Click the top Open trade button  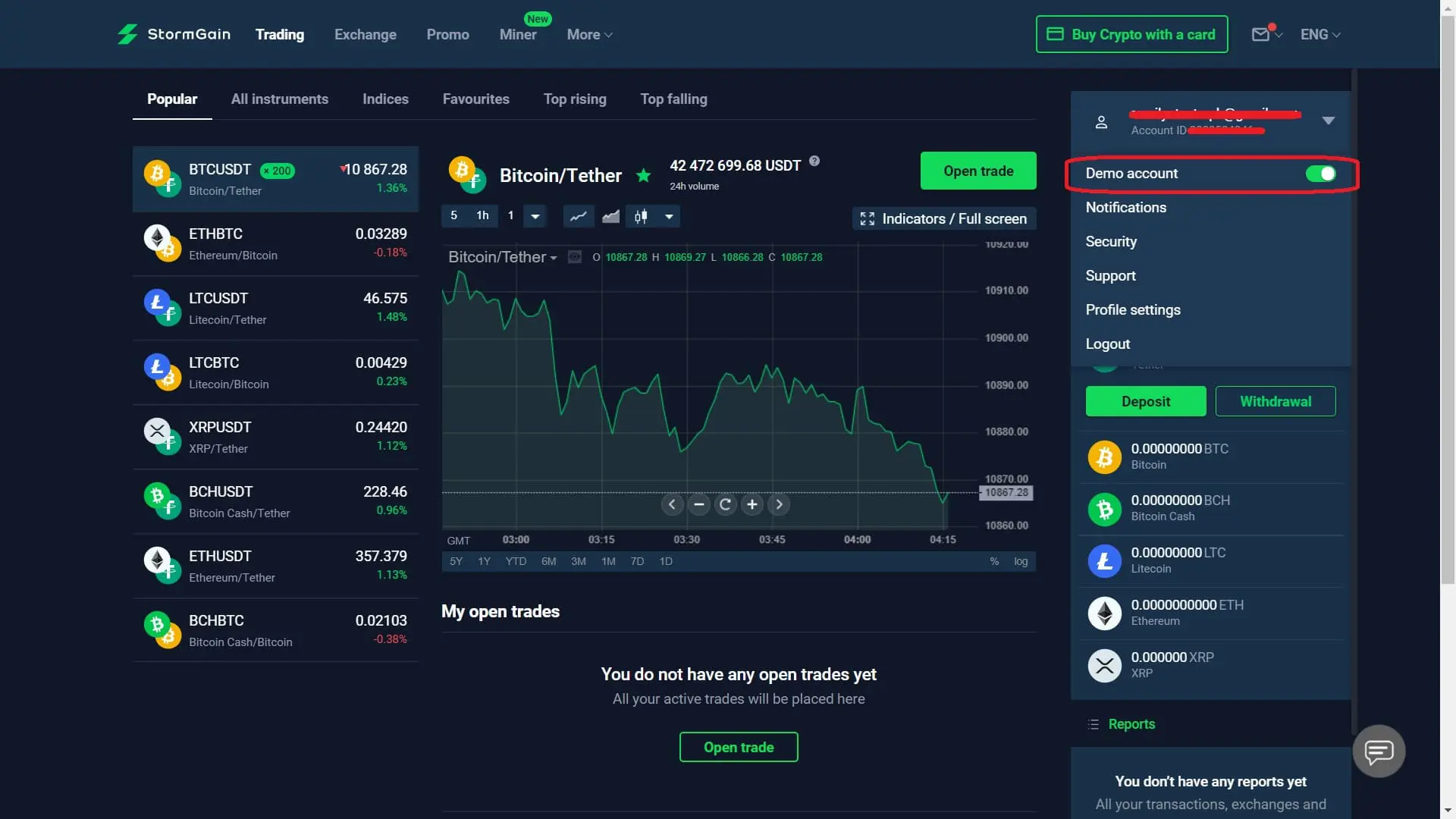click(978, 171)
